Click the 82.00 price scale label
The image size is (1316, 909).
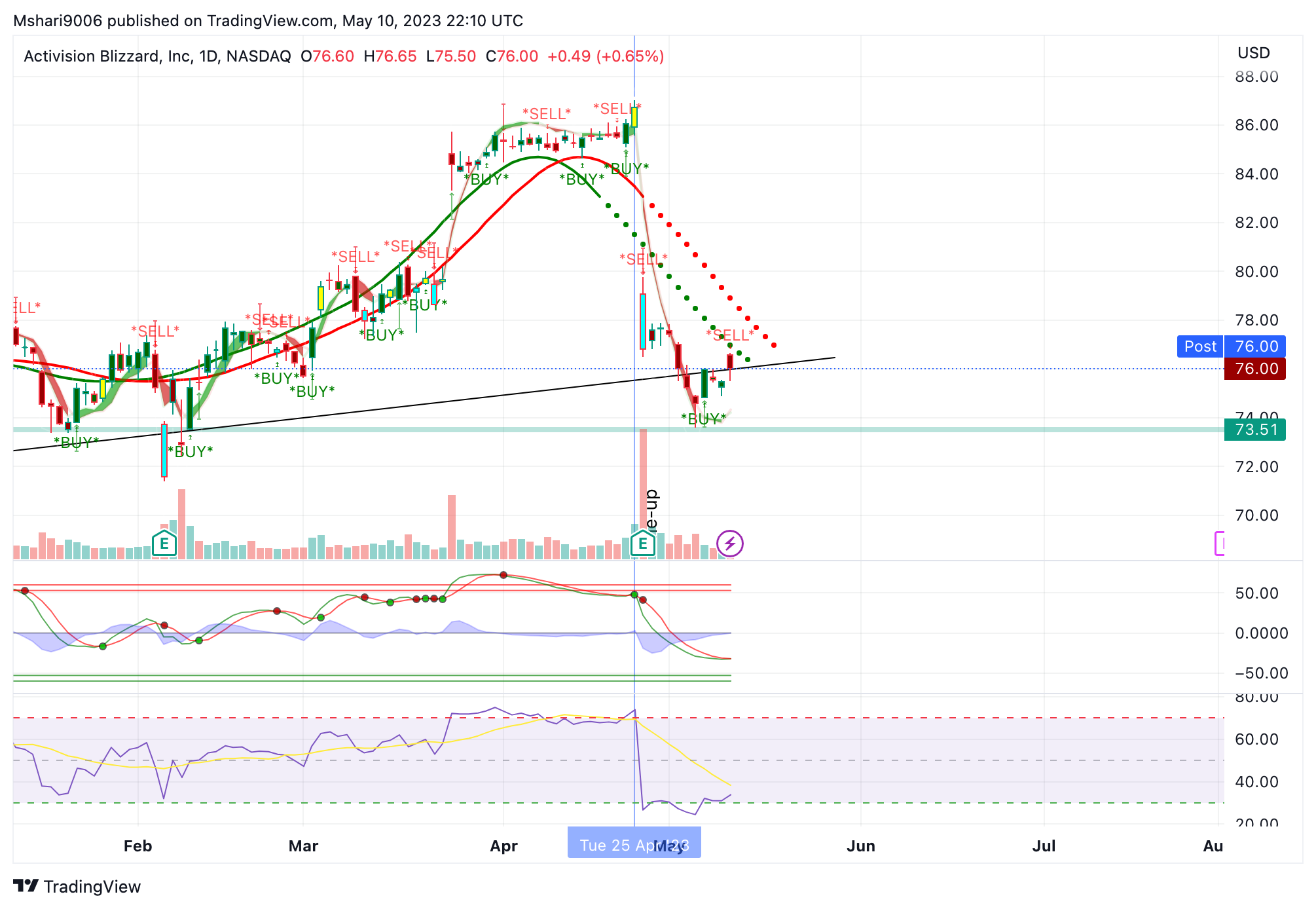(x=1256, y=223)
